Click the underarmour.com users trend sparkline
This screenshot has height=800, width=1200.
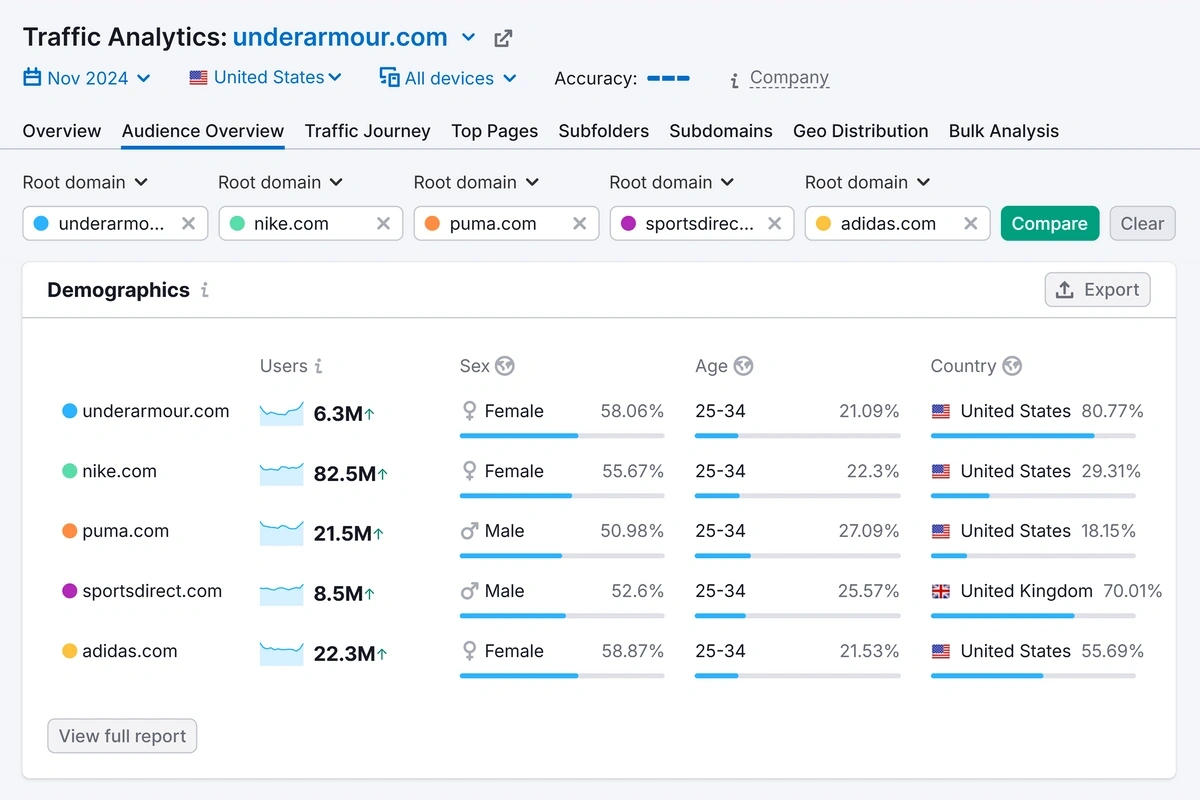pyautogui.click(x=281, y=414)
